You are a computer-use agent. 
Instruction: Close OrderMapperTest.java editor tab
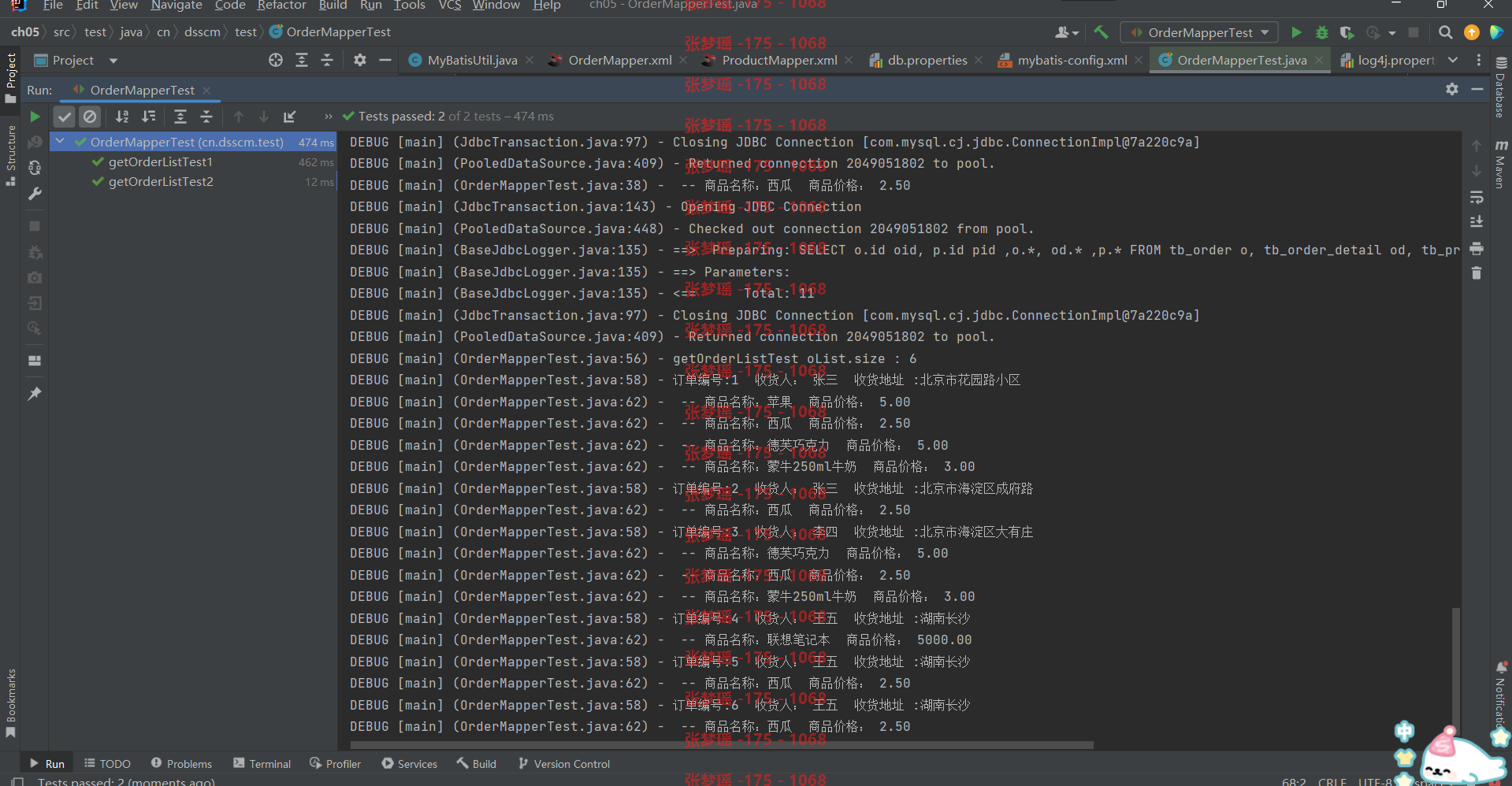pyautogui.click(x=1319, y=61)
